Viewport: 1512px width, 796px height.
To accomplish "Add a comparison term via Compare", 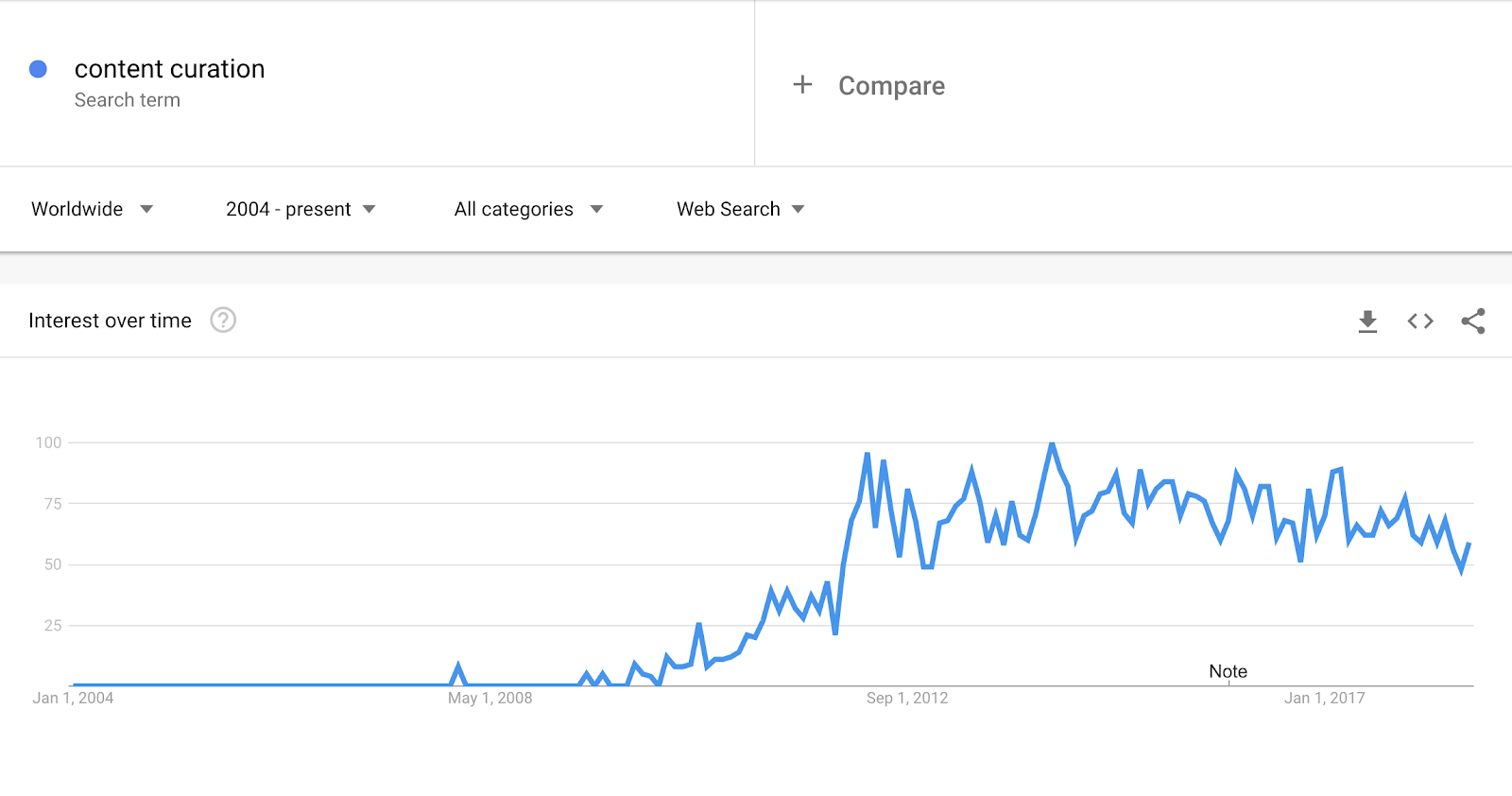I will (891, 86).
